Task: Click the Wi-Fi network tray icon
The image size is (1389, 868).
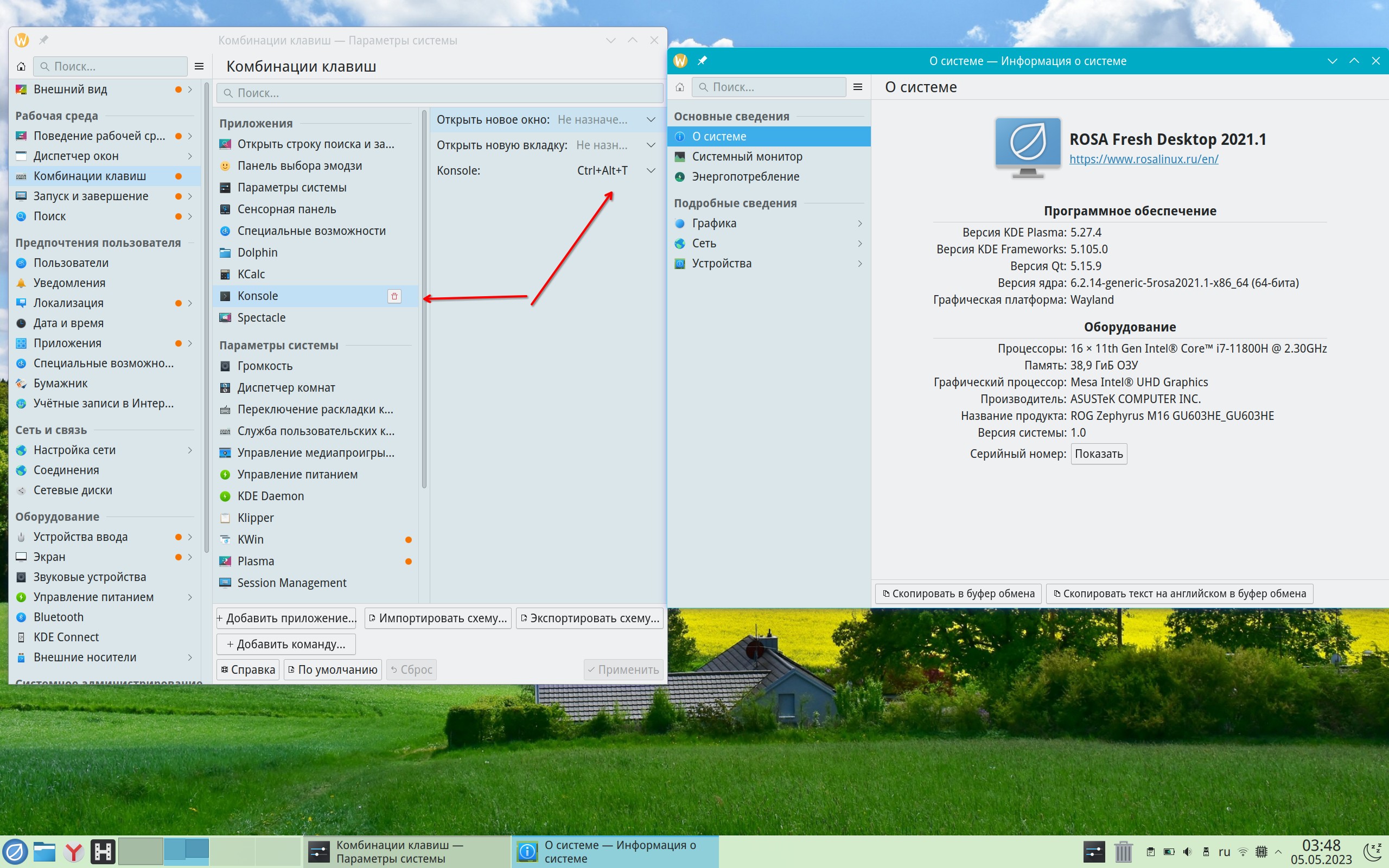Action: coord(1243,852)
